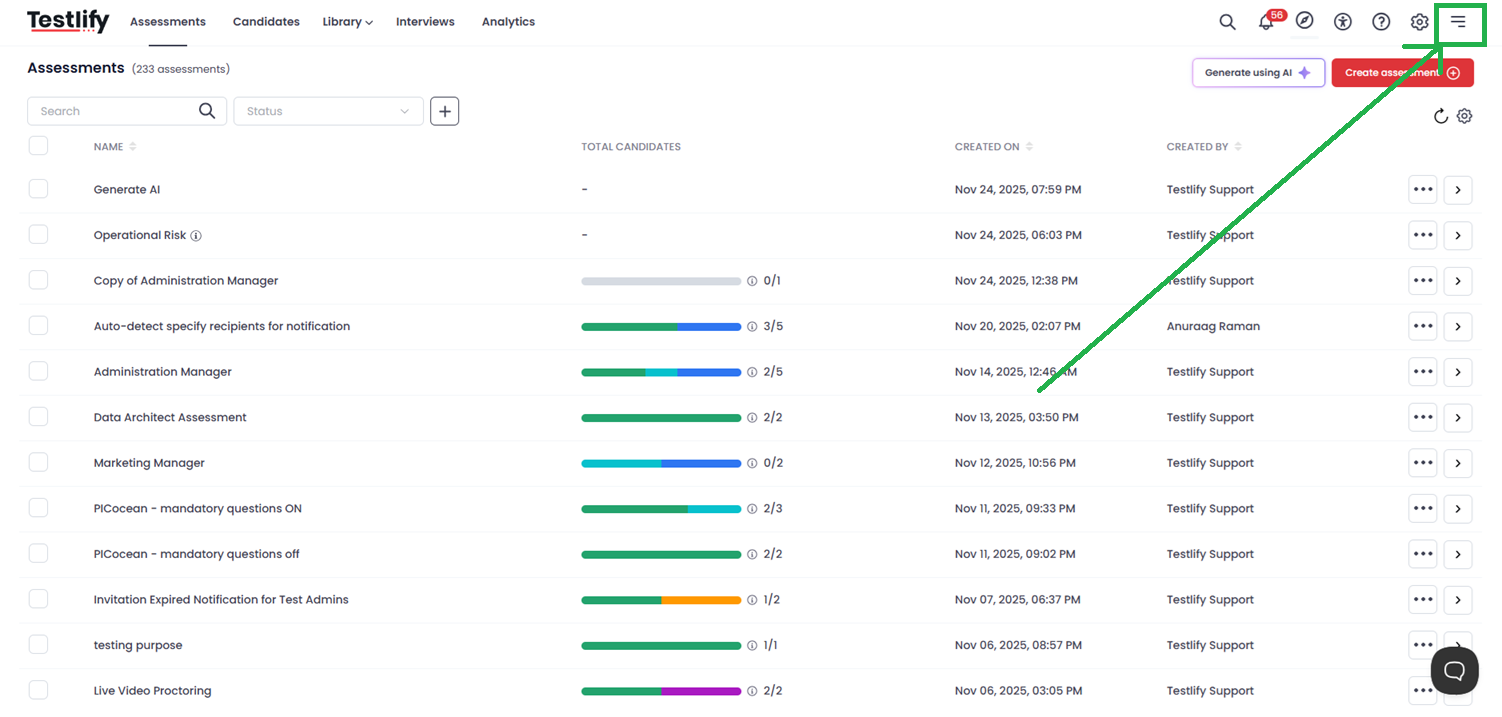Viewport: 1502px width, 717px height.
Task: Open the settings gear in top navigation
Action: [1419, 22]
